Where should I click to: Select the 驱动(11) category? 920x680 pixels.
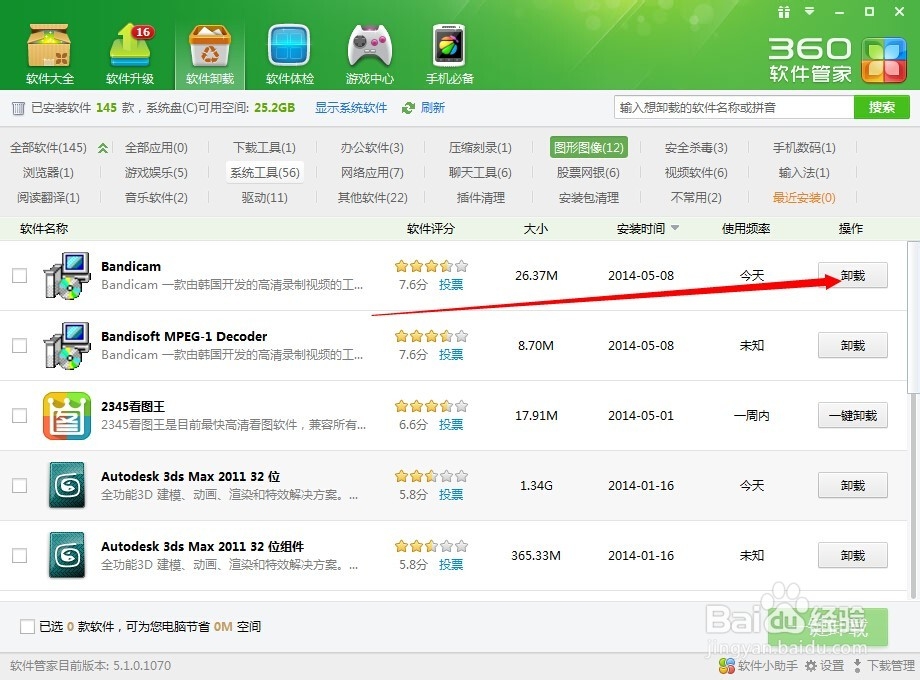click(x=265, y=198)
